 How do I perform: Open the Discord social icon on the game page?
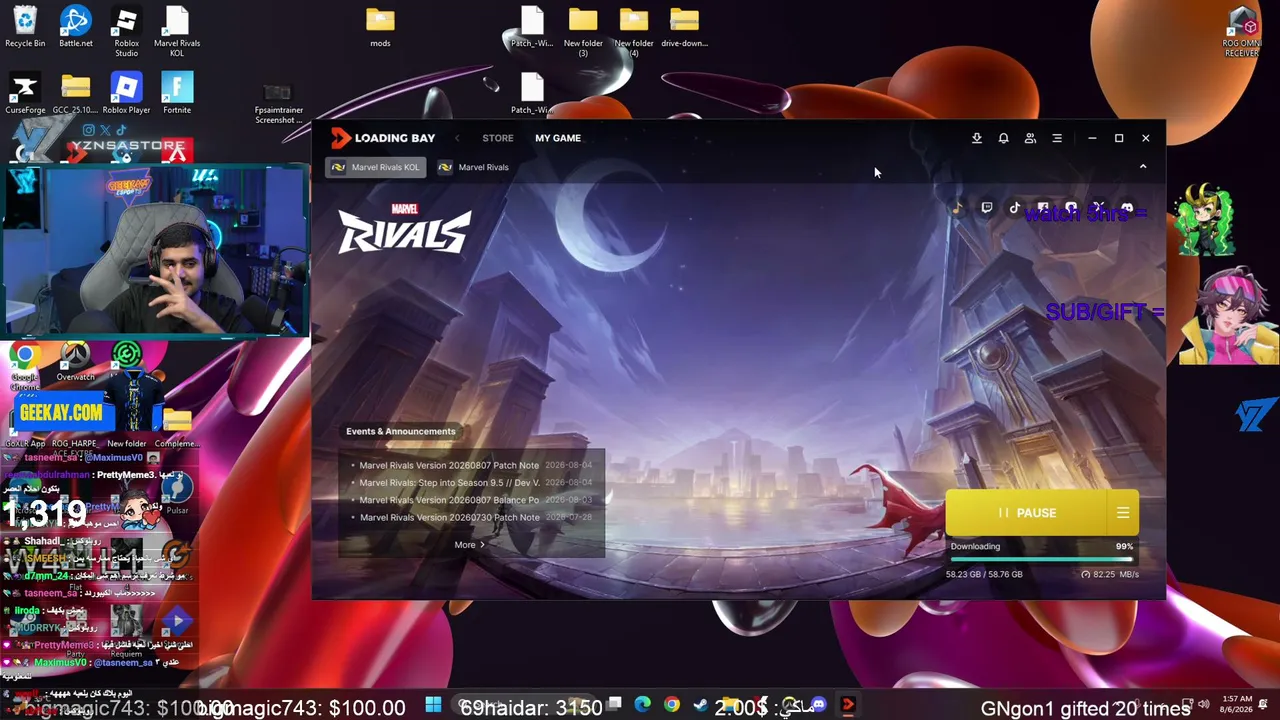[1127, 208]
